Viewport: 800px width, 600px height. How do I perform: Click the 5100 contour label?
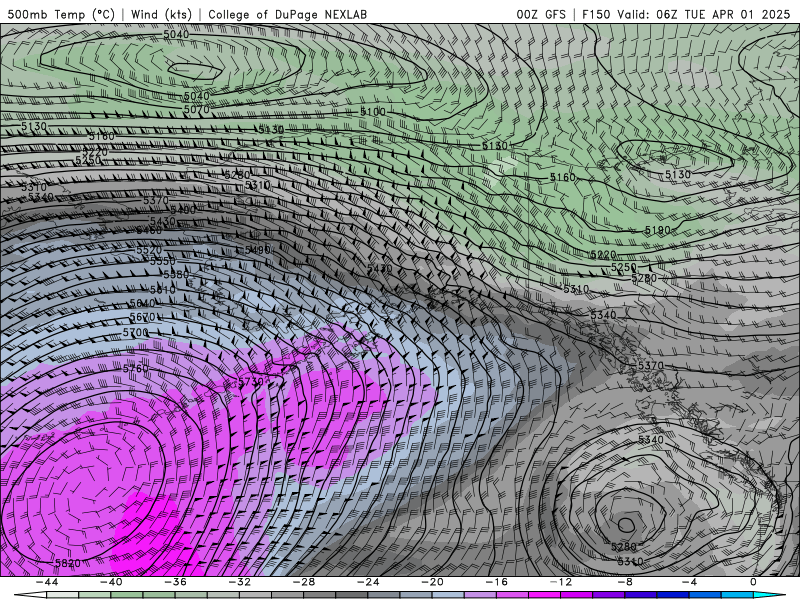(373, 111)
